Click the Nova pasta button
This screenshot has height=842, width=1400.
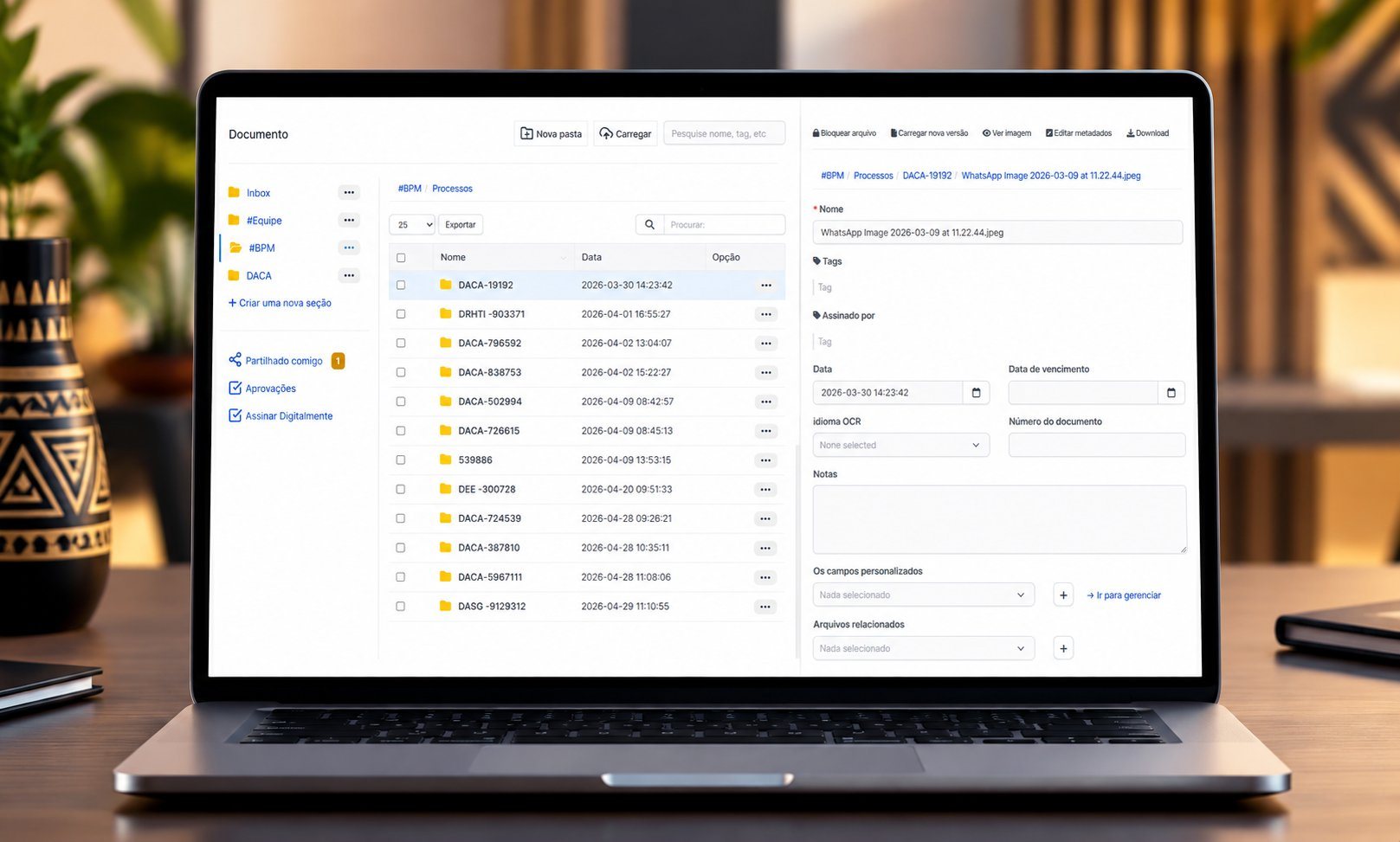tap(551, 133)
